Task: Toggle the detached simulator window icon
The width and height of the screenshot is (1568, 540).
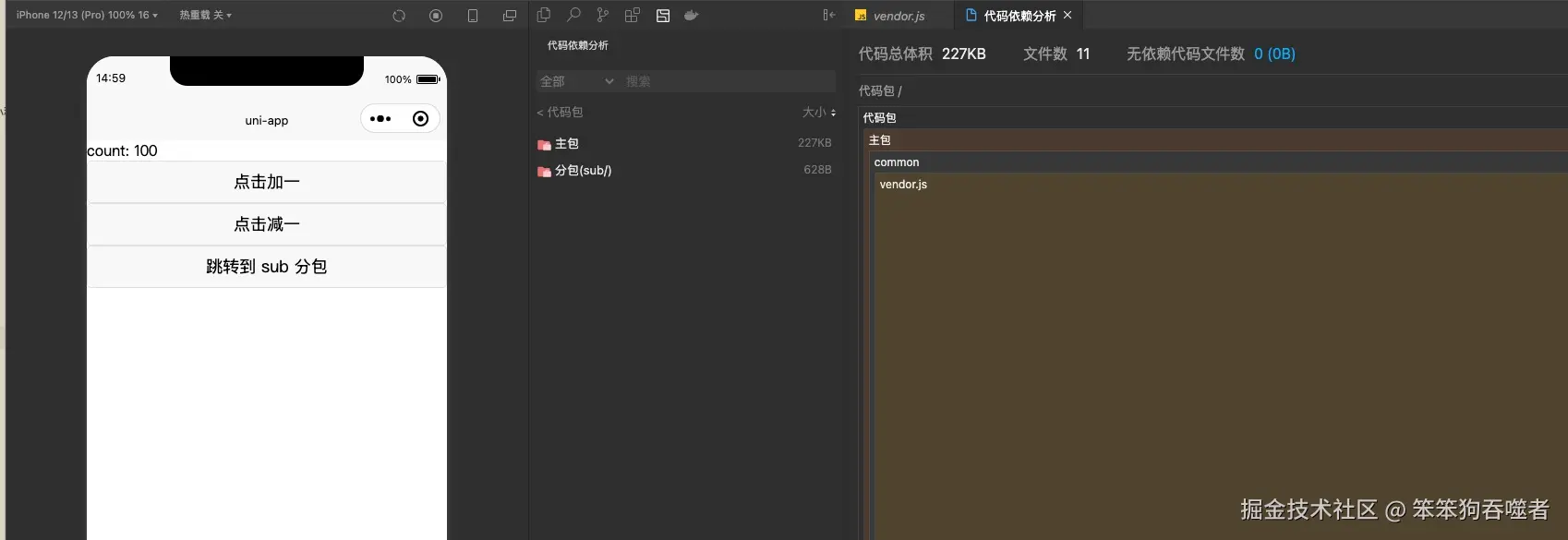Action: (509, 16)
